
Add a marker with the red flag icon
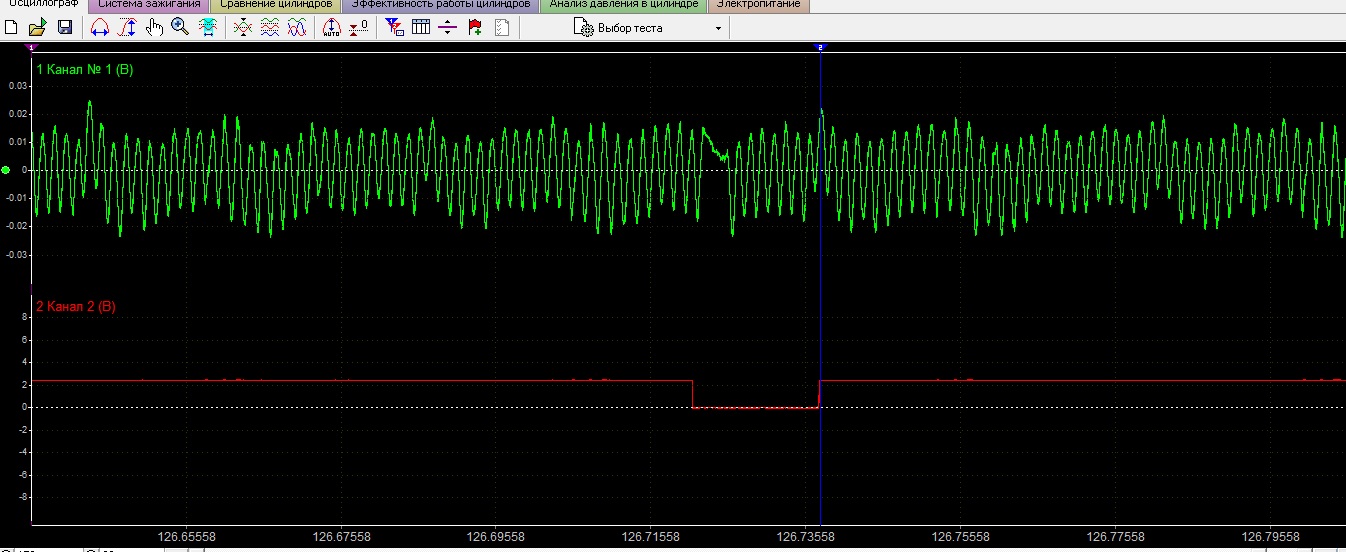click(475, 28)
